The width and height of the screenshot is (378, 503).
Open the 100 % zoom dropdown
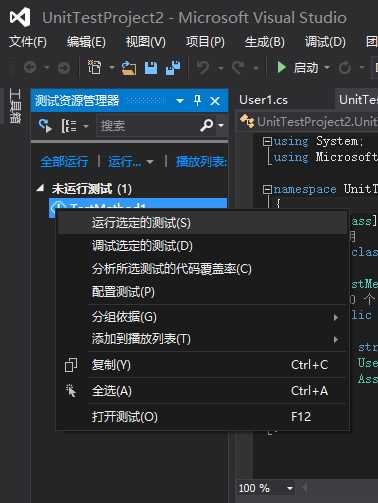point(290,489)
